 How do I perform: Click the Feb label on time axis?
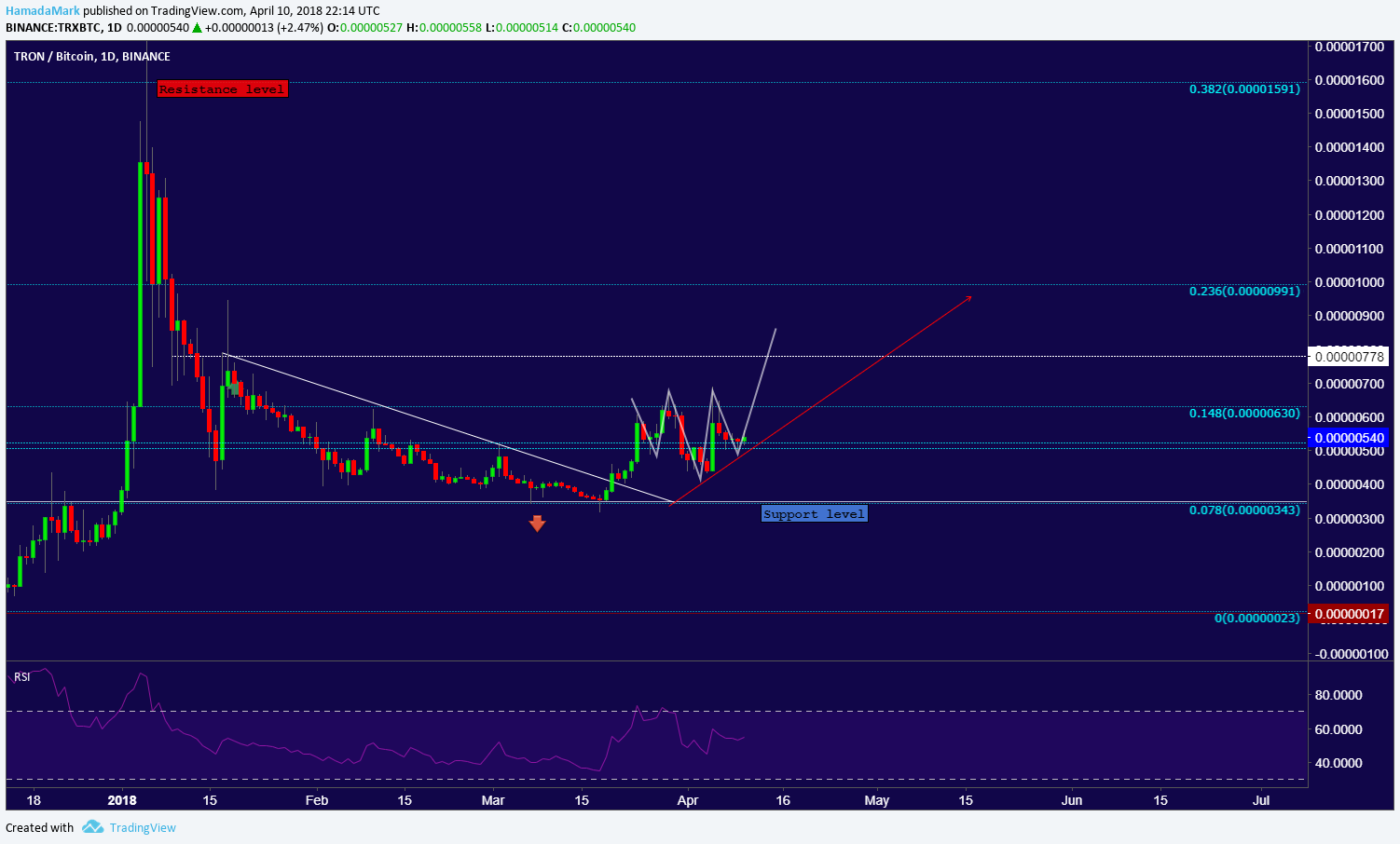pyautogui.click(x=318, y=800)
